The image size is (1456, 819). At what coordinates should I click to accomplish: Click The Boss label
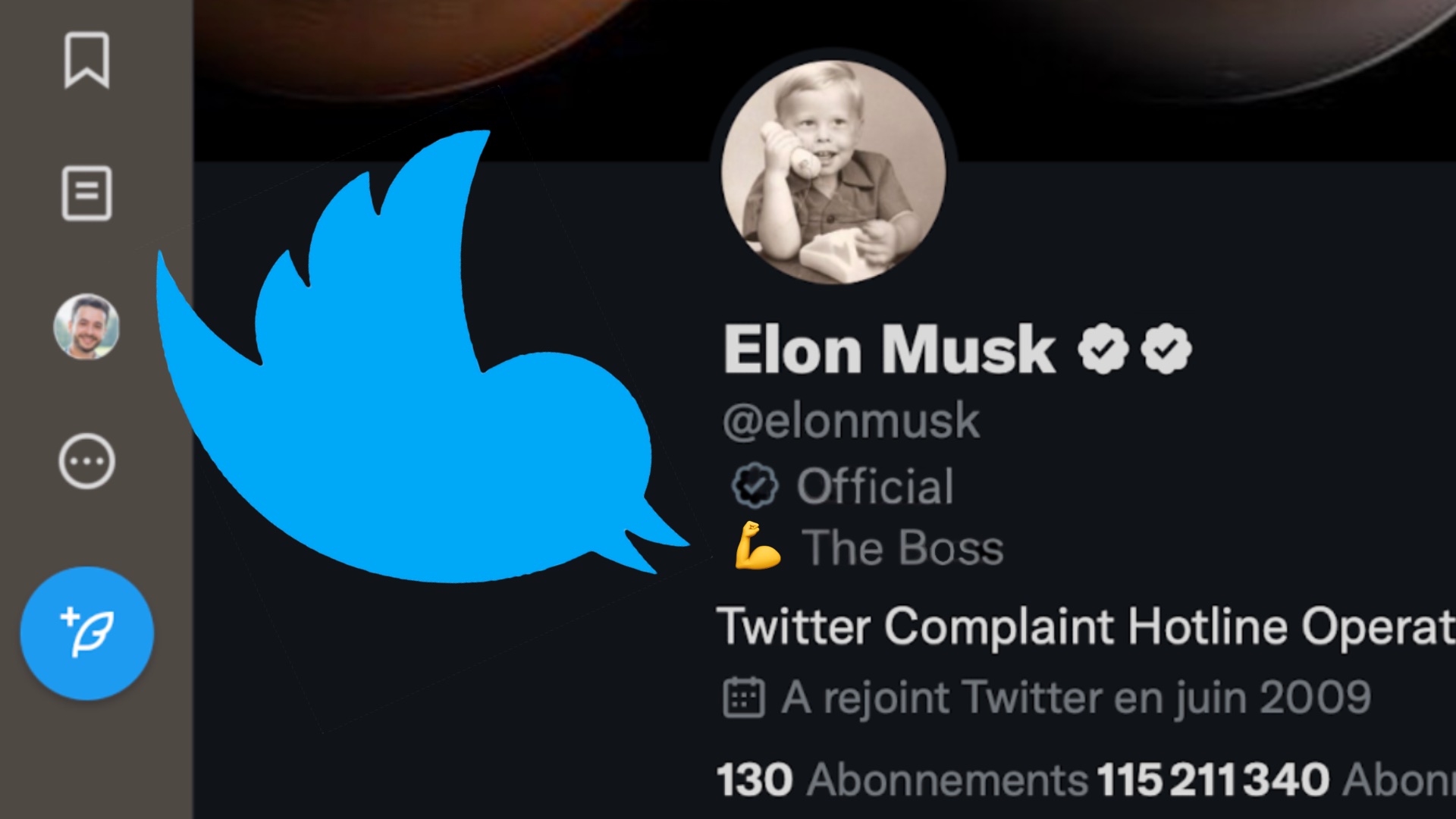(903, 548)
